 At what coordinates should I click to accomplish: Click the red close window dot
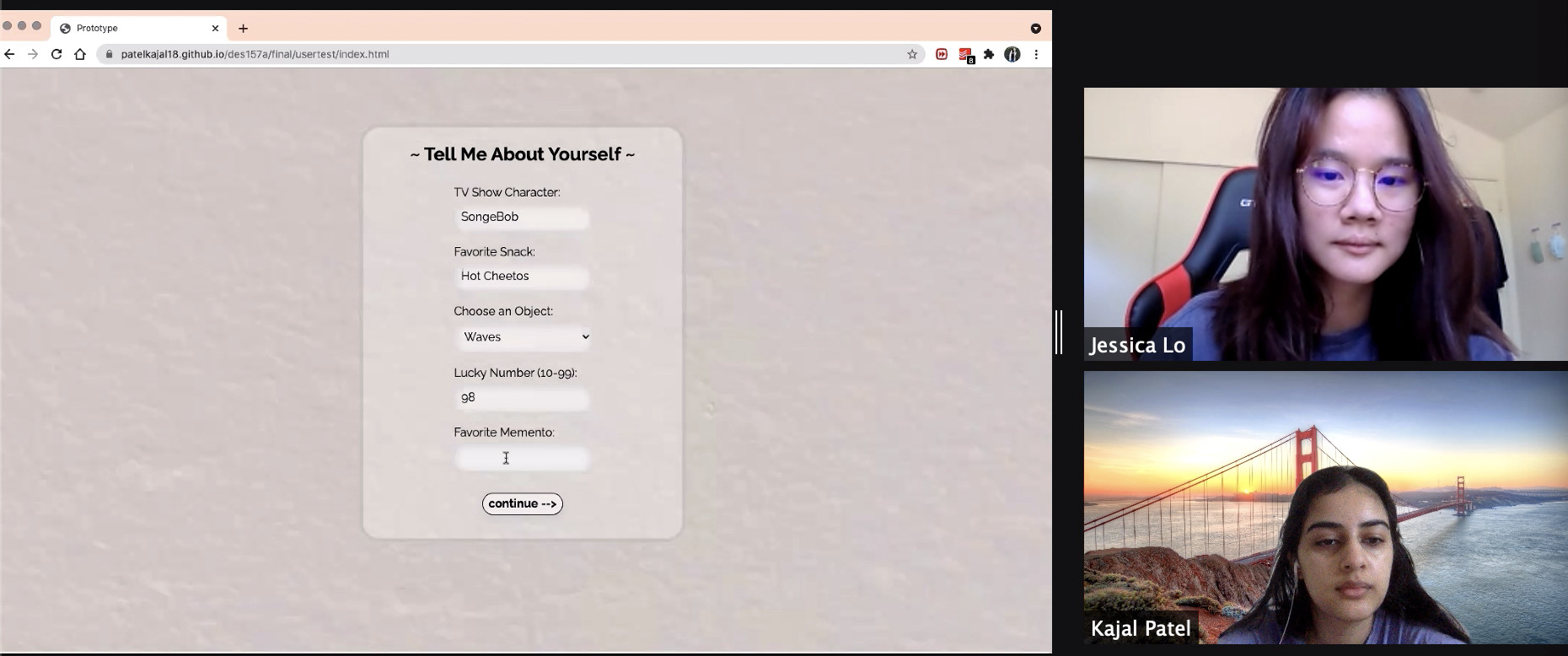[7, 26]
